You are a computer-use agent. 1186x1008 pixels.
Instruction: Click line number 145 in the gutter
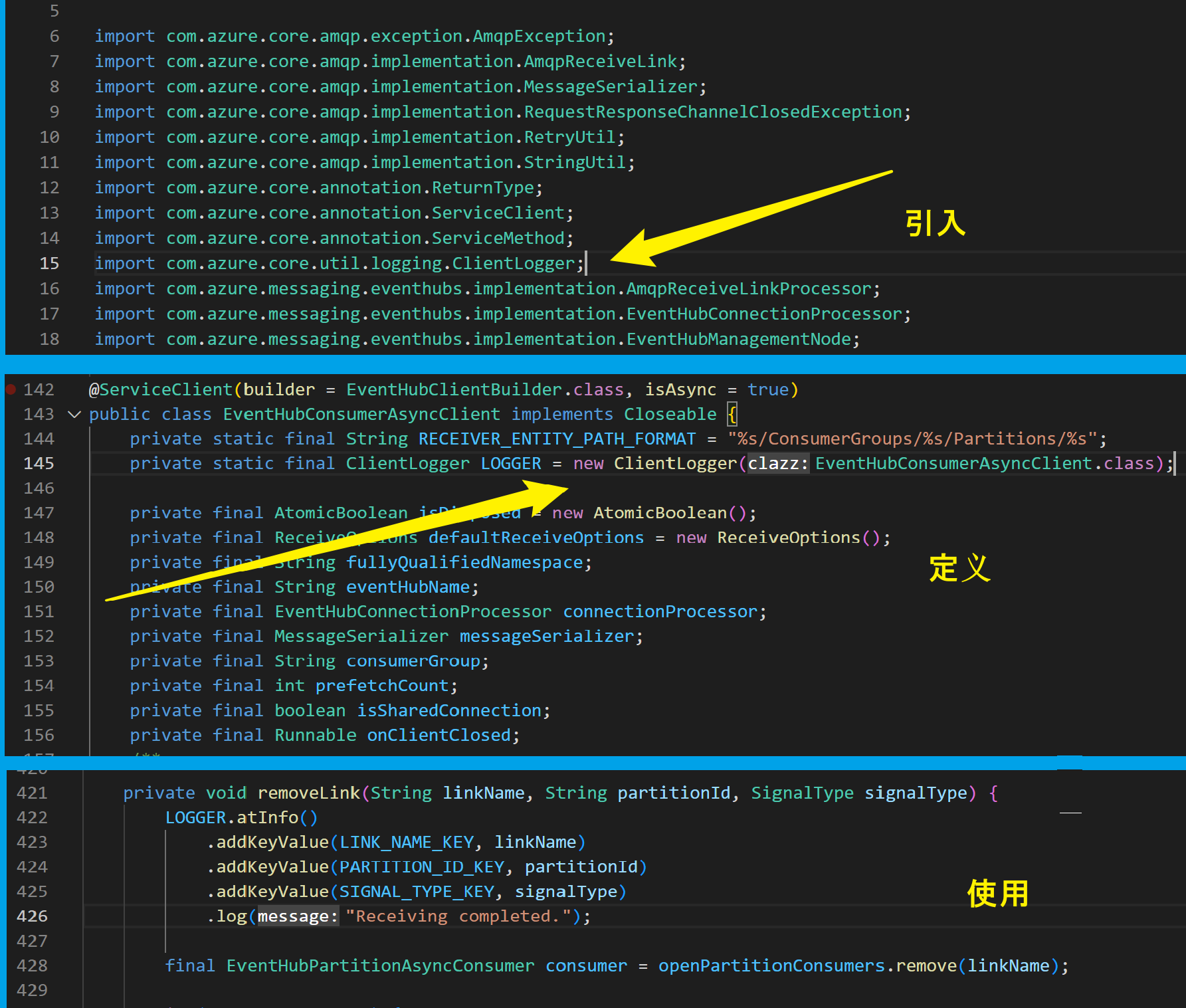pos(39,463)
